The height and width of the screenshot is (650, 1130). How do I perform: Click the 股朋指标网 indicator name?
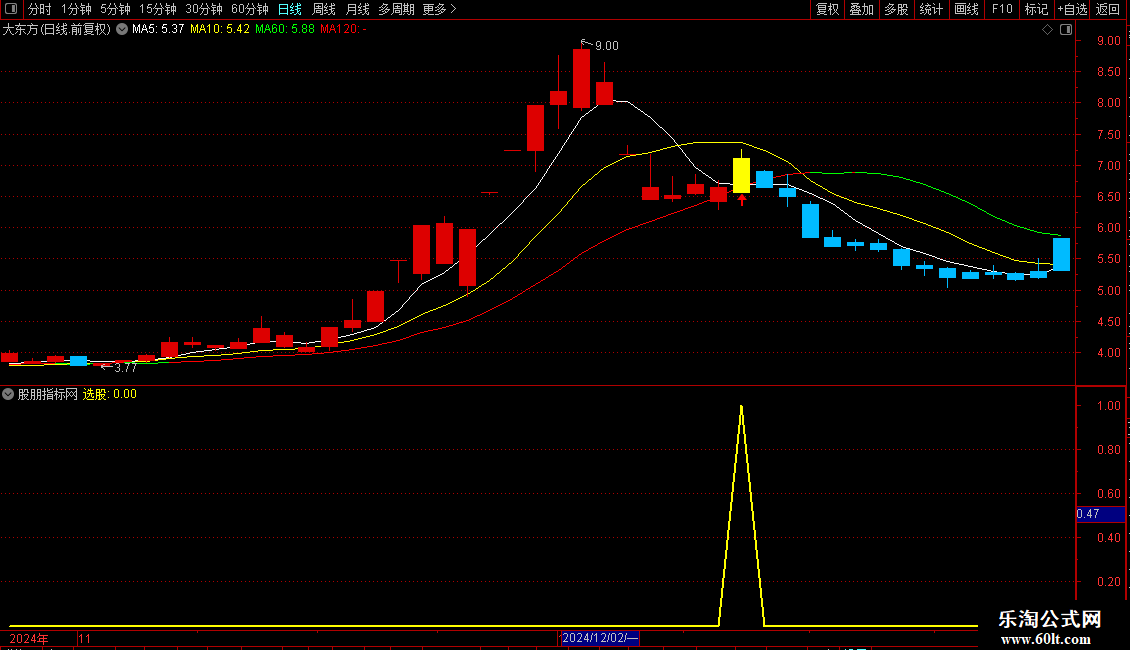pos(48,394)
